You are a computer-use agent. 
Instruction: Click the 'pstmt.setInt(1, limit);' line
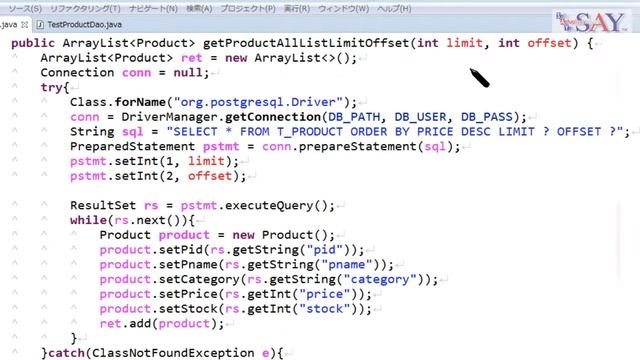click(x=154, y=161)
